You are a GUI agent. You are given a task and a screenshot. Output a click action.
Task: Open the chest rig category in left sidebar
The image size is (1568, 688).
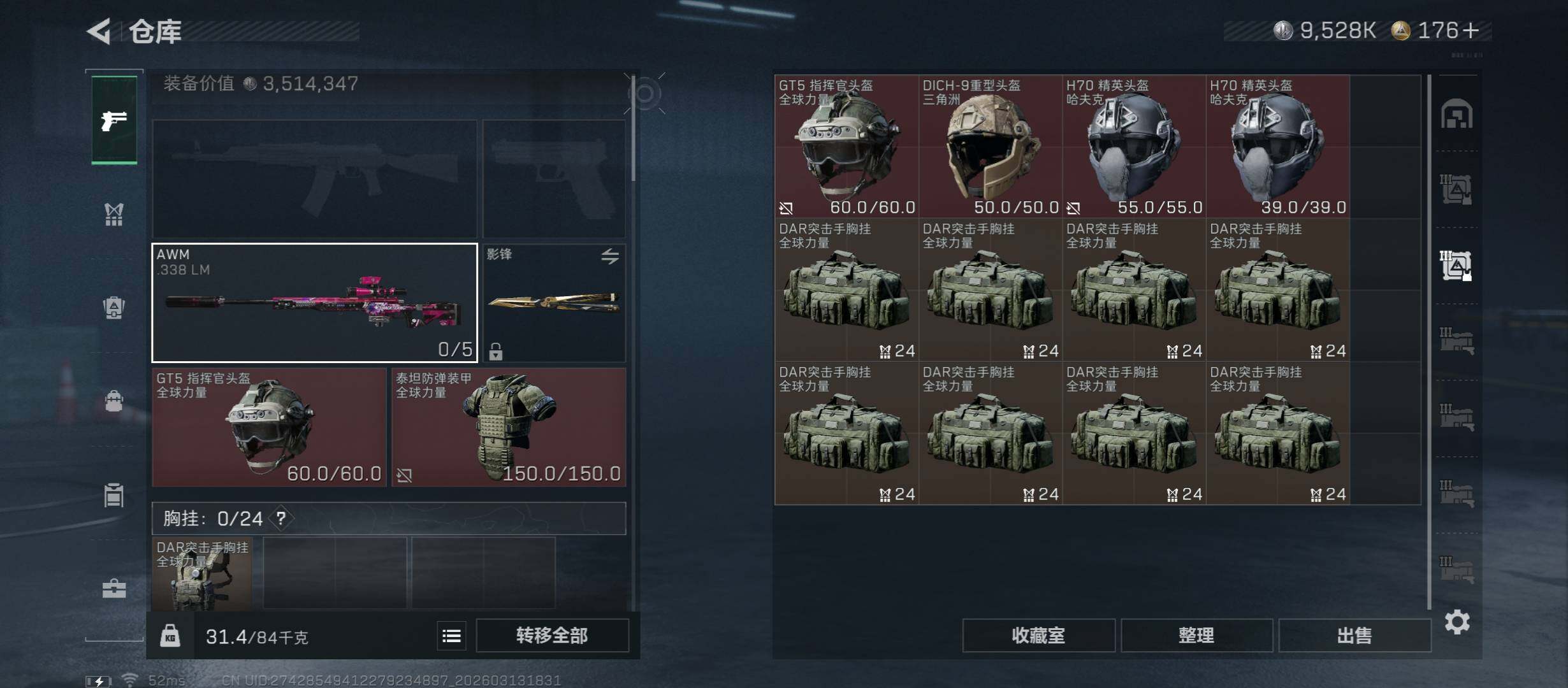114,214
